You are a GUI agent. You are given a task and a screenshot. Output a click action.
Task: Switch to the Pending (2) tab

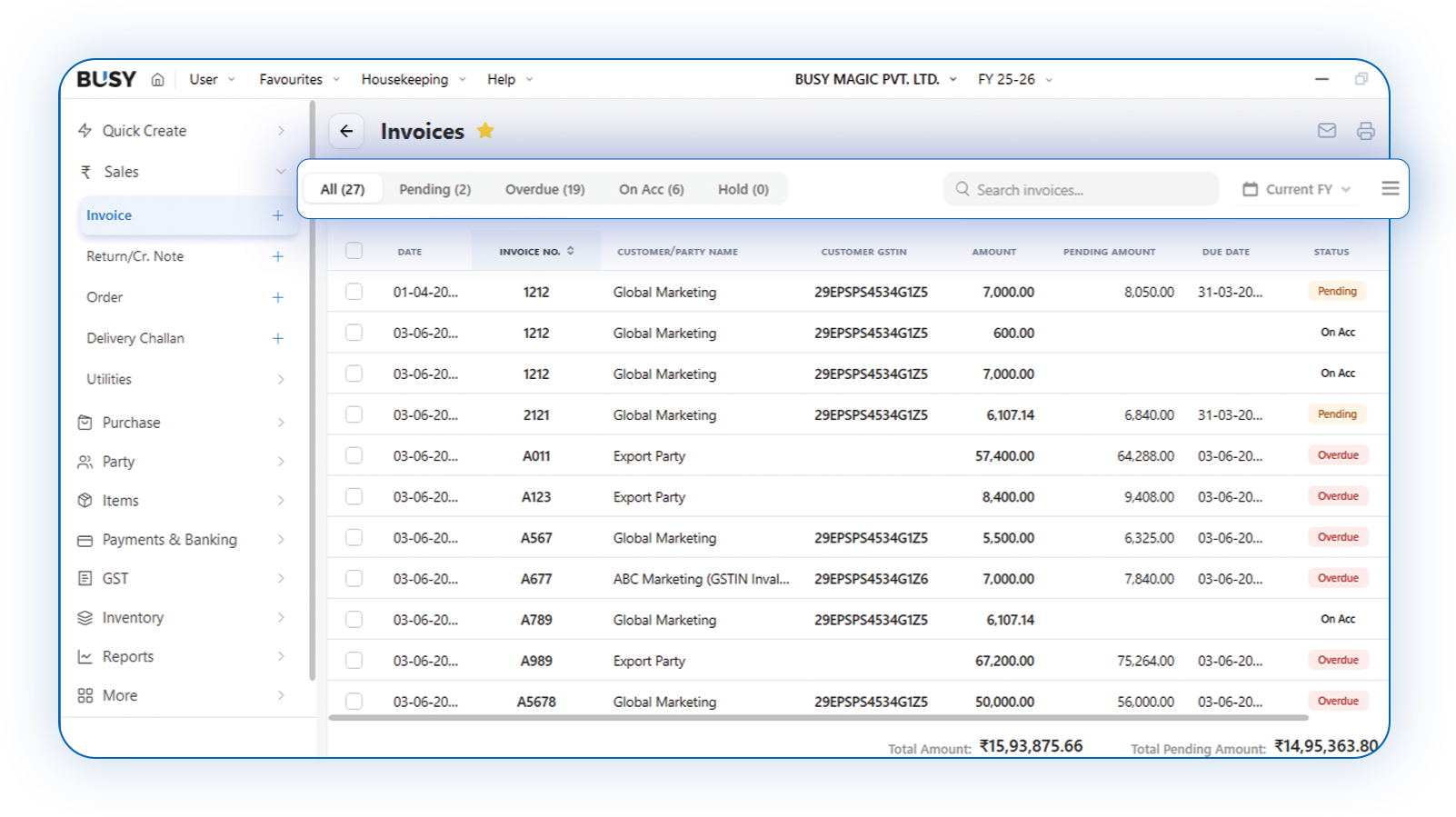pos(434,189)
